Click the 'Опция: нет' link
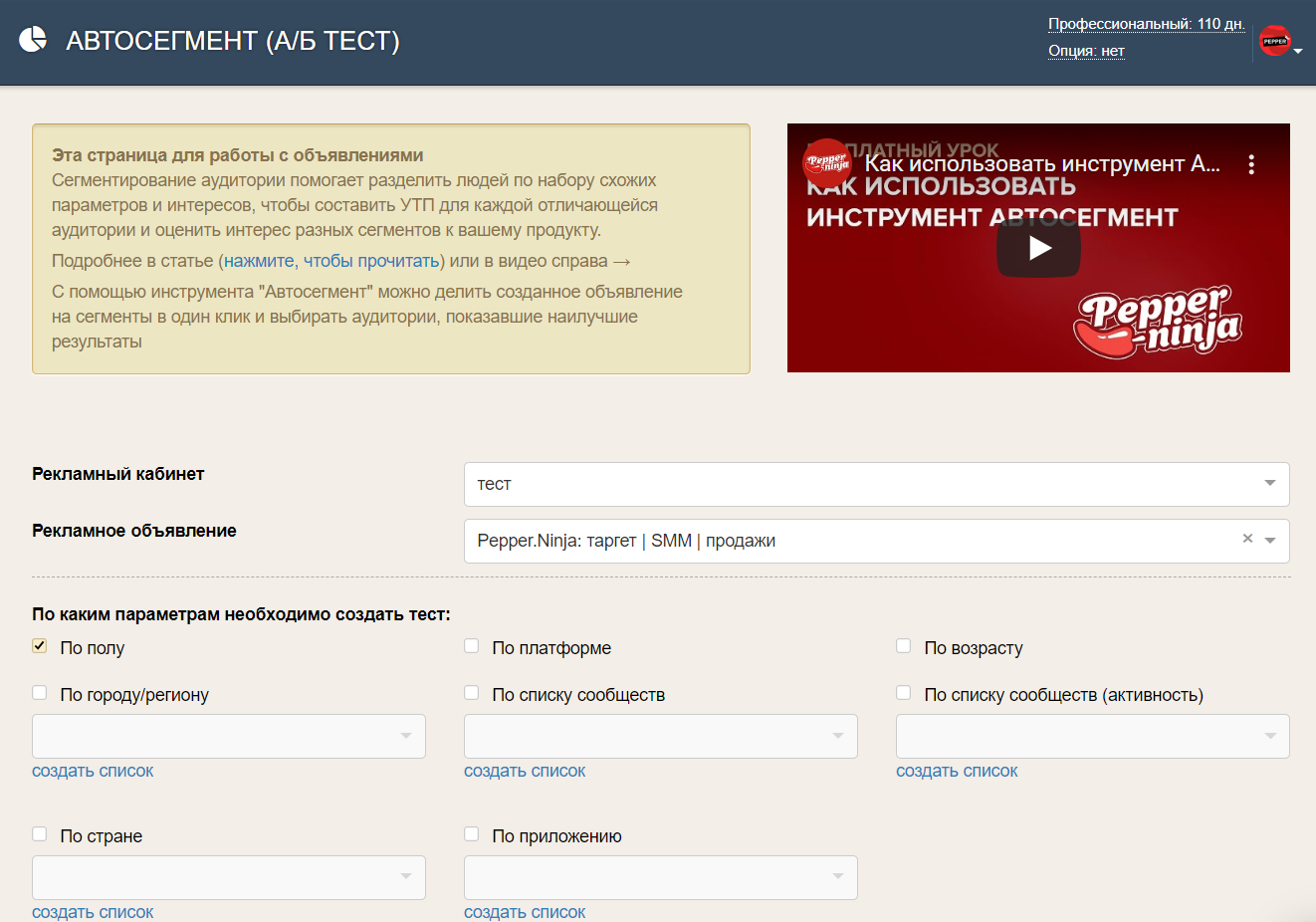Screen dimensions: 1316x922 click(1086, 51)
